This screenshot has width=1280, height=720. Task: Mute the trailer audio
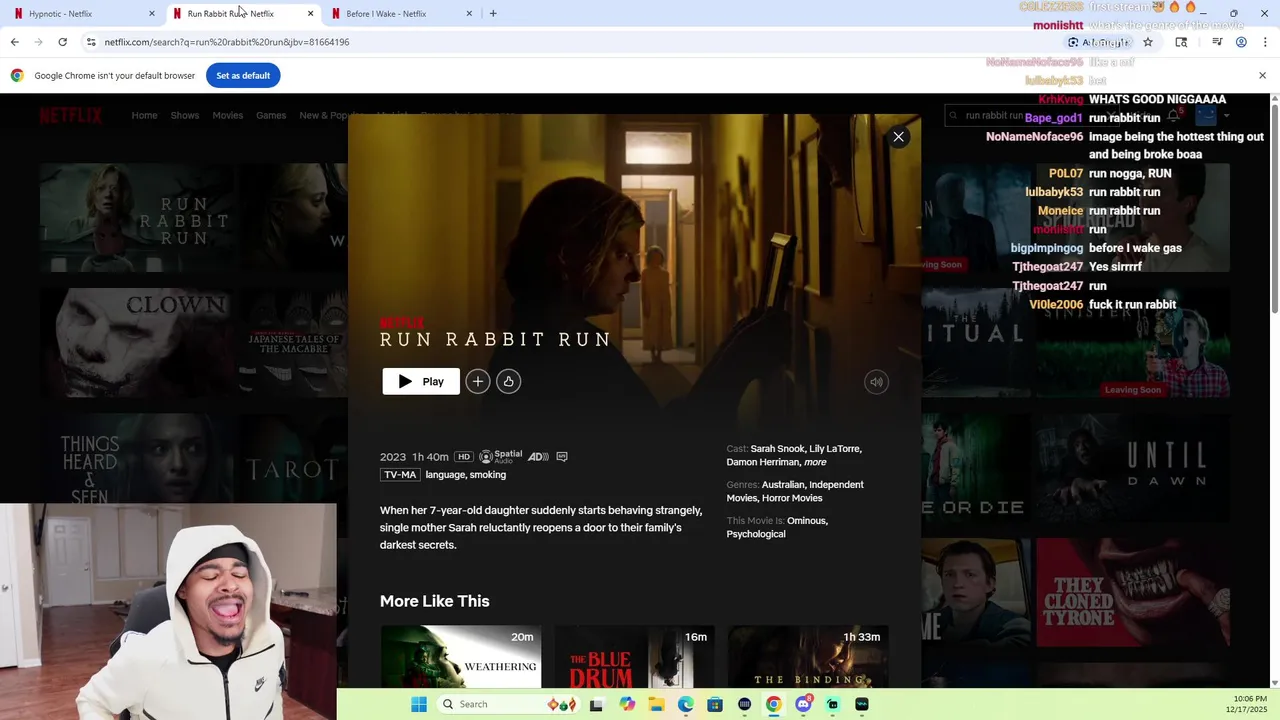[876, 381]
